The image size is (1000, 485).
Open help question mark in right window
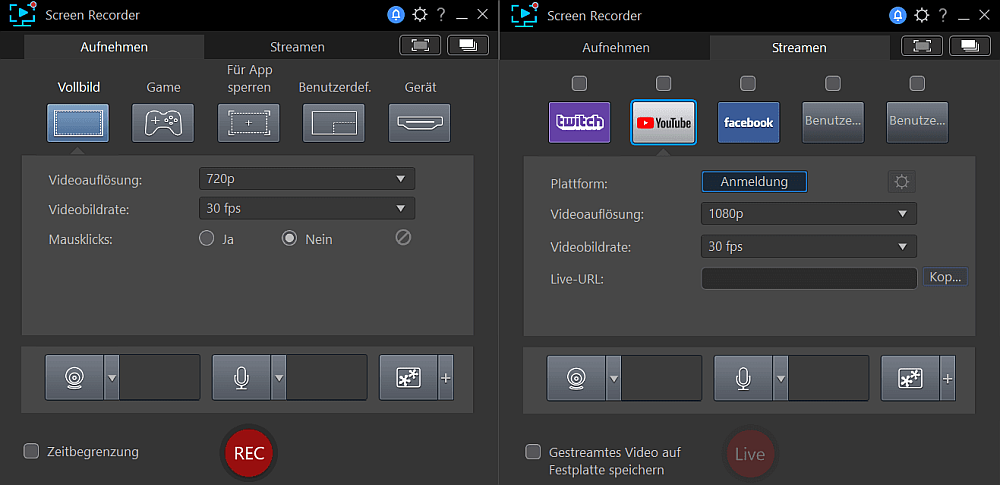[943, 15]
